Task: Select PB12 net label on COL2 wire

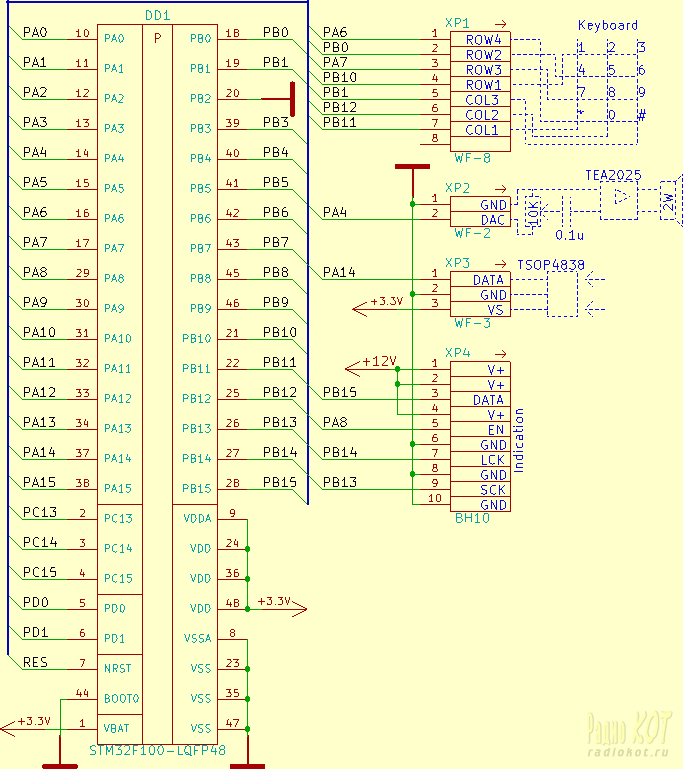Action: click(x=339, y=107)
